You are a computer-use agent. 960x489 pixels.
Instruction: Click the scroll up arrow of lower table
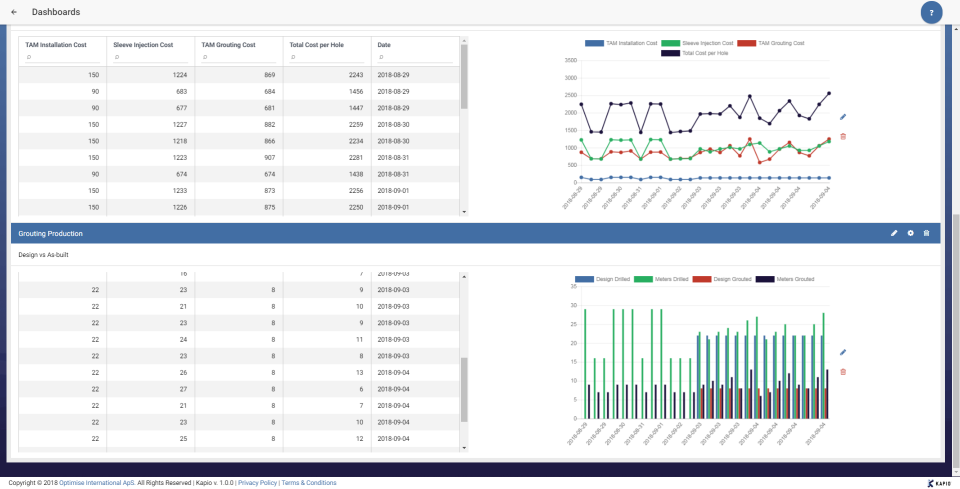464,277
